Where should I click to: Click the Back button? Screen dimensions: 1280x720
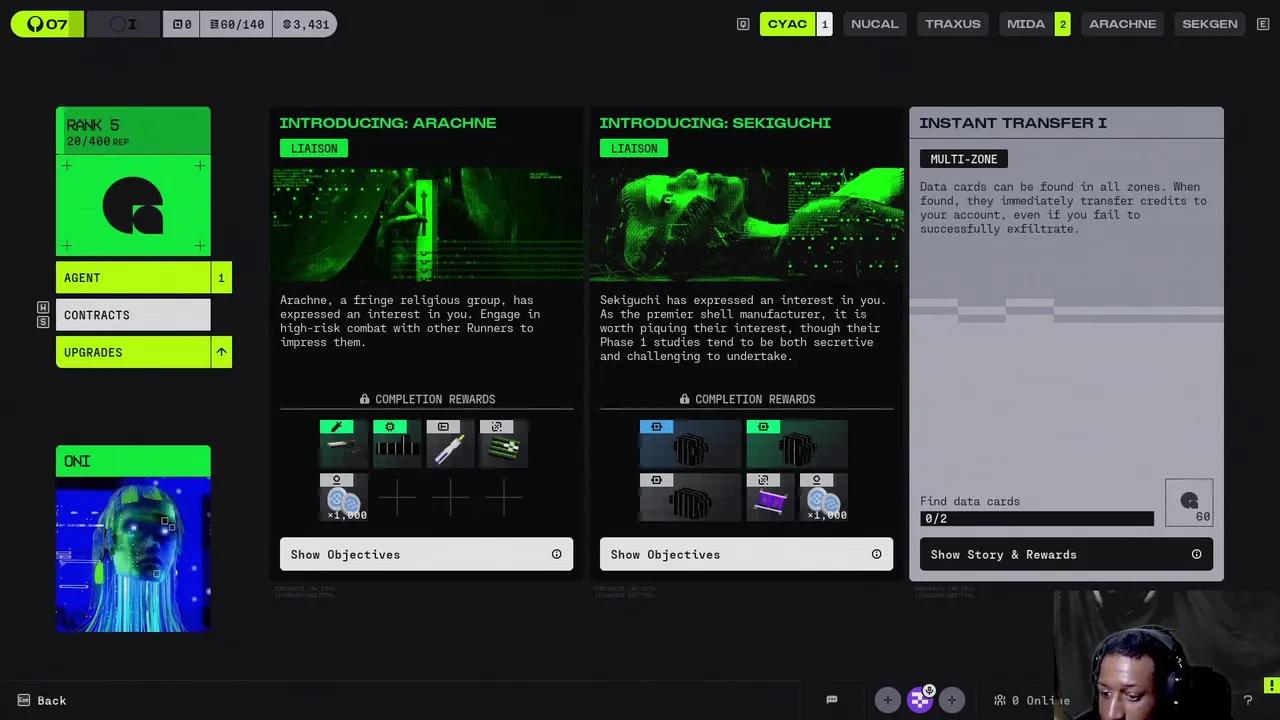[42, 700]
